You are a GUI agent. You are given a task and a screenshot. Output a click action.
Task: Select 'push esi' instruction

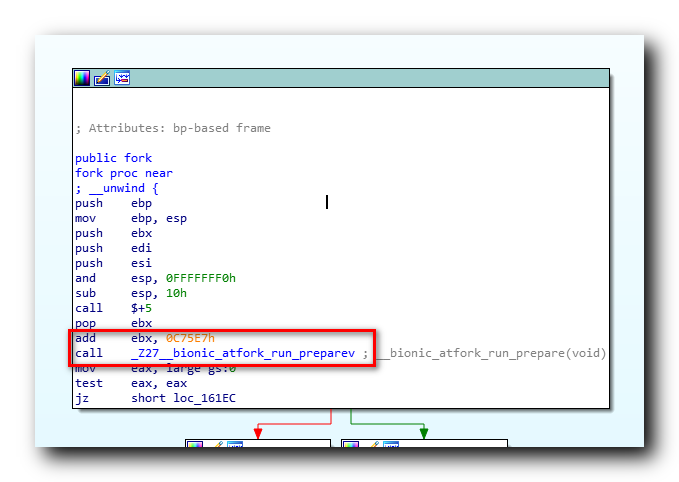pos(113,263)
